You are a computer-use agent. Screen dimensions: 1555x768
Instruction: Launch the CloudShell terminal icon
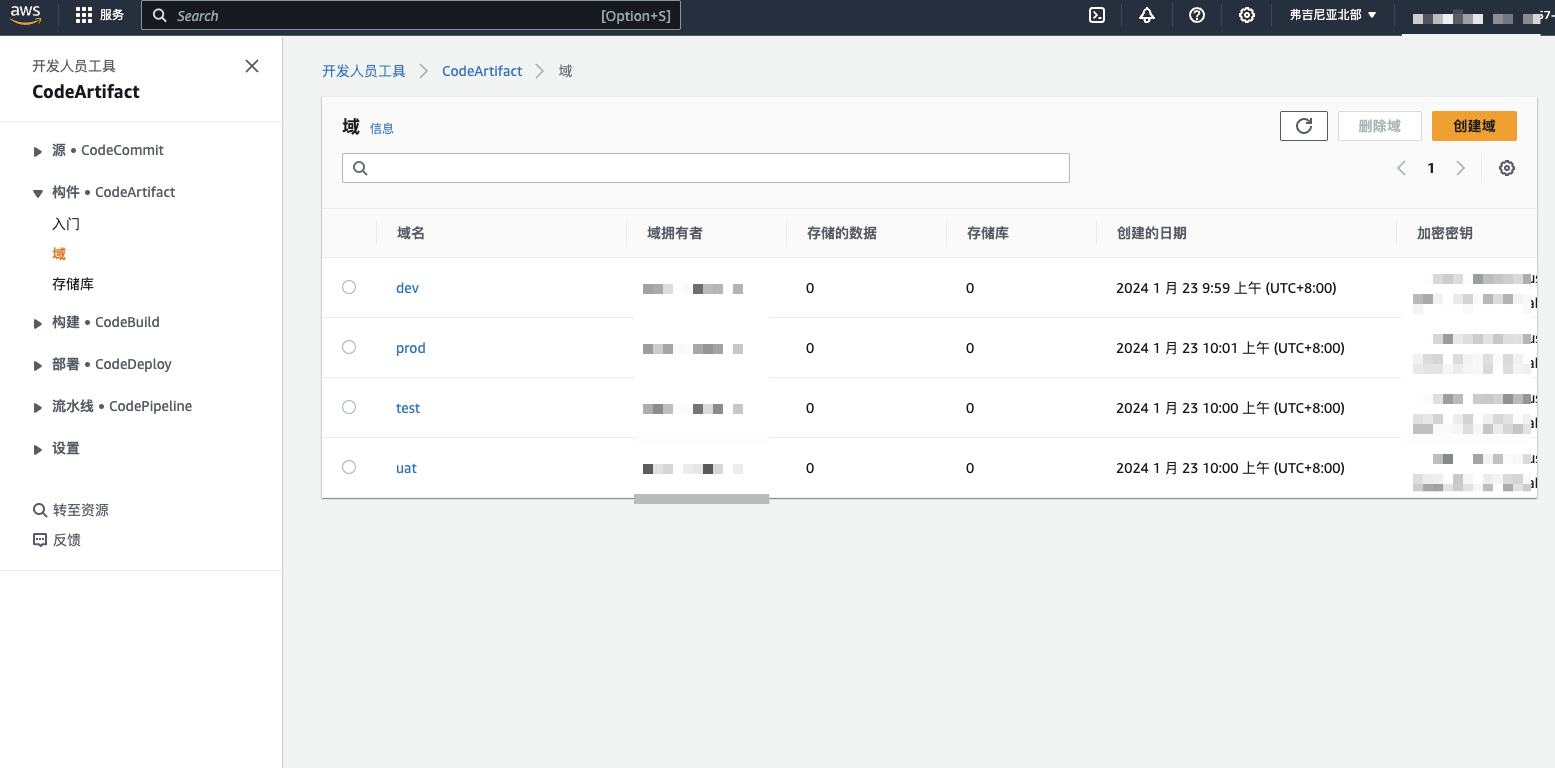pos(1097,15)
